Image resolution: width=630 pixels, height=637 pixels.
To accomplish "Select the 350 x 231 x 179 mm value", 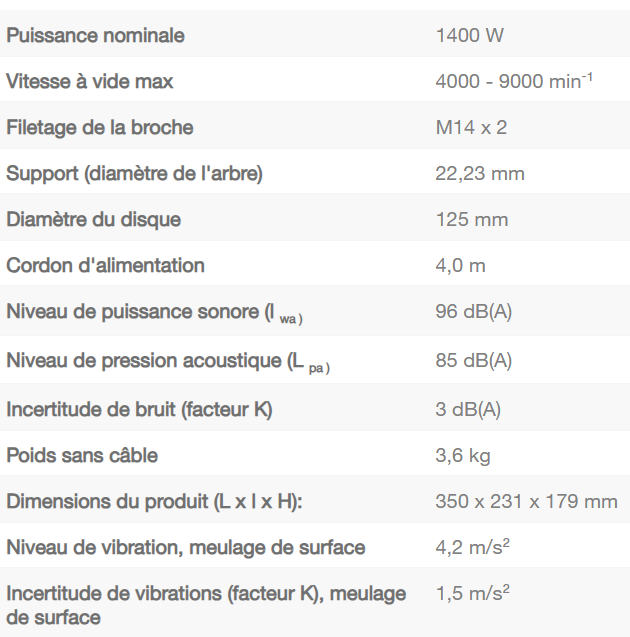I will [x=526, y=502].
